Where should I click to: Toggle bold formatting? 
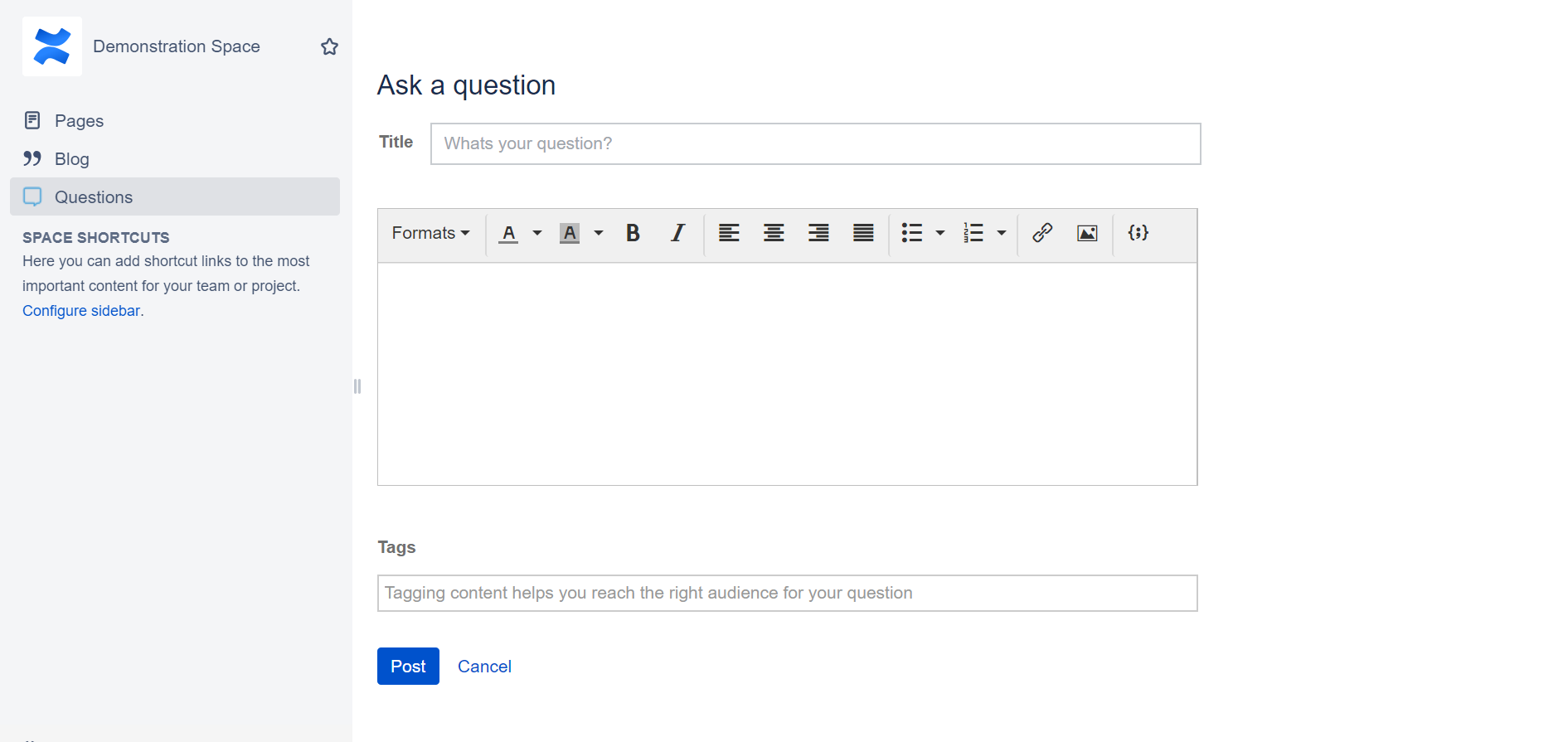[x=633, y=233]
